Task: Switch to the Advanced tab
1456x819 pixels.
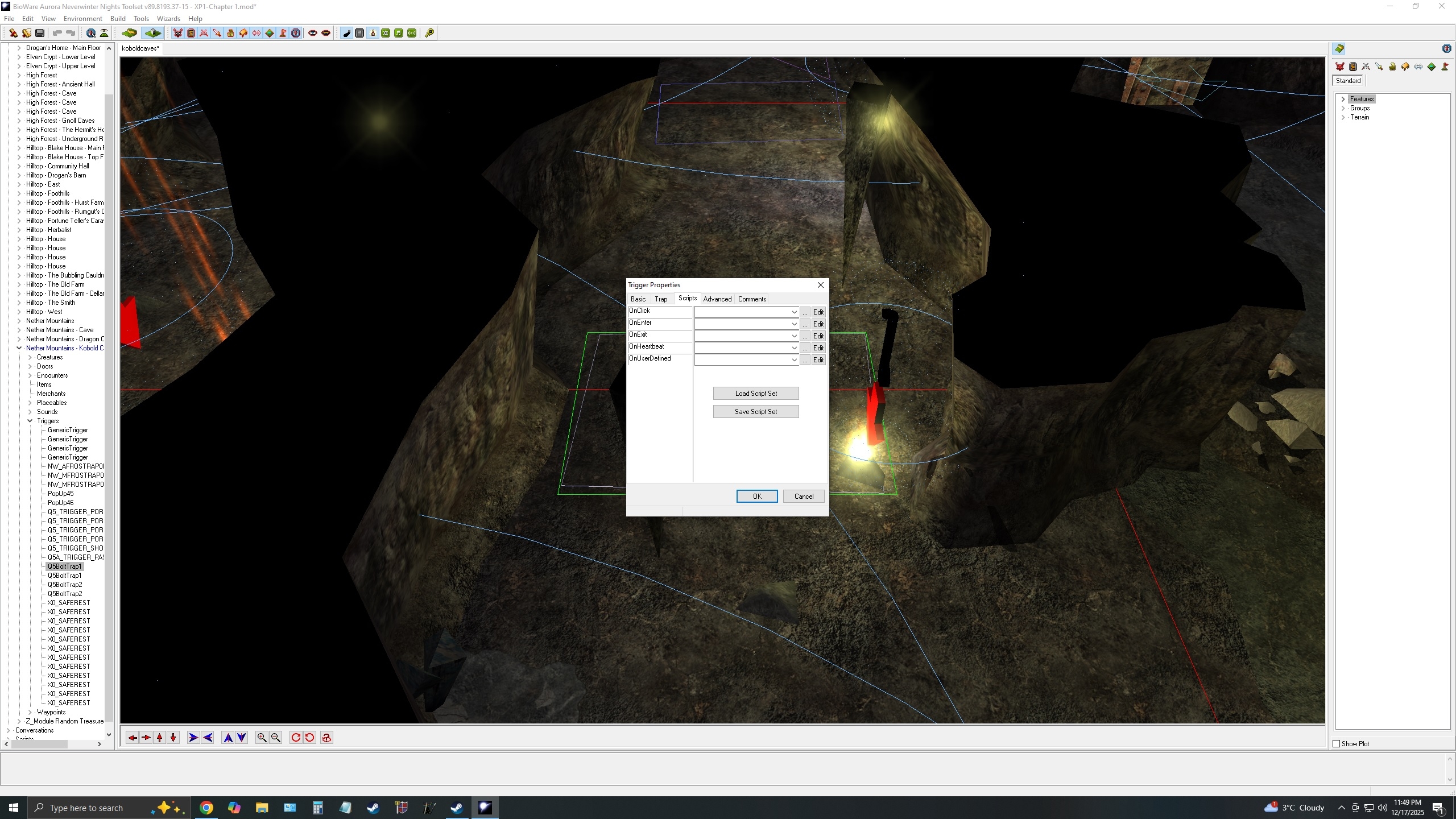Action: 717,299
